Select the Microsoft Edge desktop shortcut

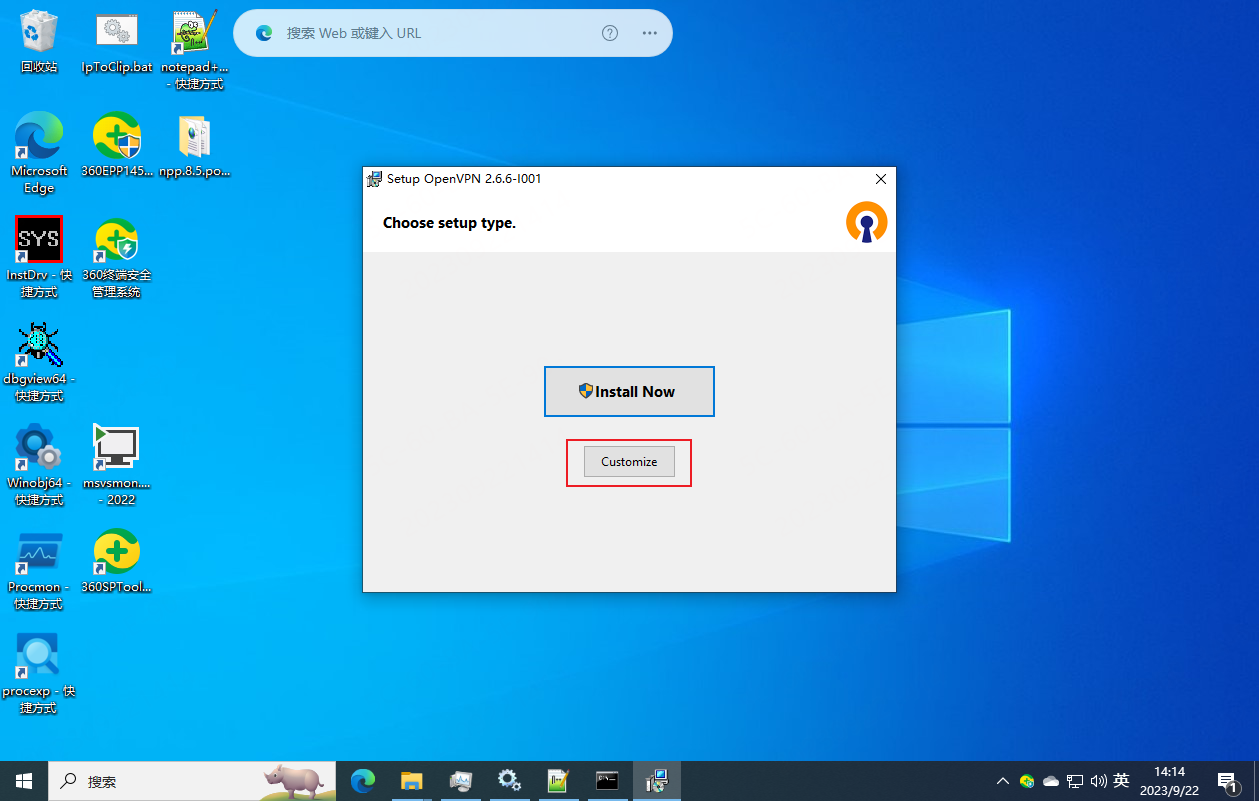point(39,153)
